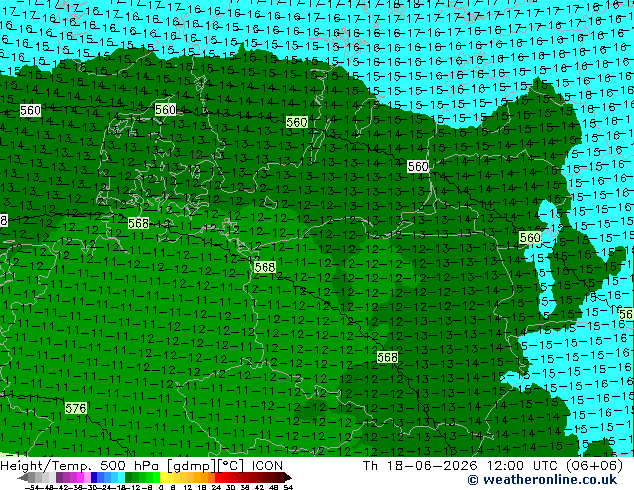Open the weatheronline.co.uk link
Viewport: 634px width, 490px height.
[542, 480]
